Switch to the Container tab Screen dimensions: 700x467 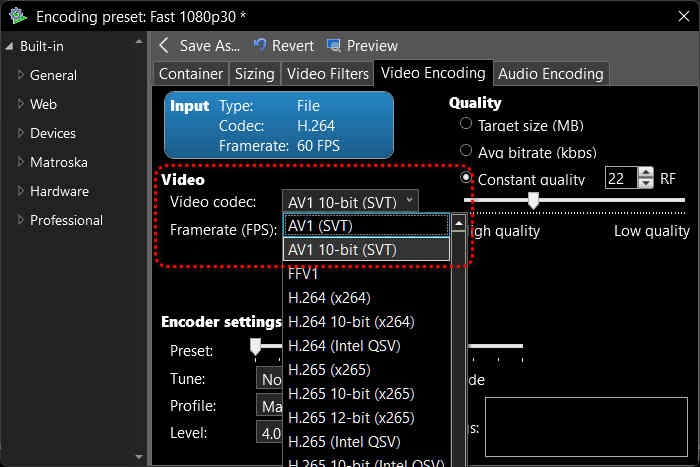click(x=191, y=74)
